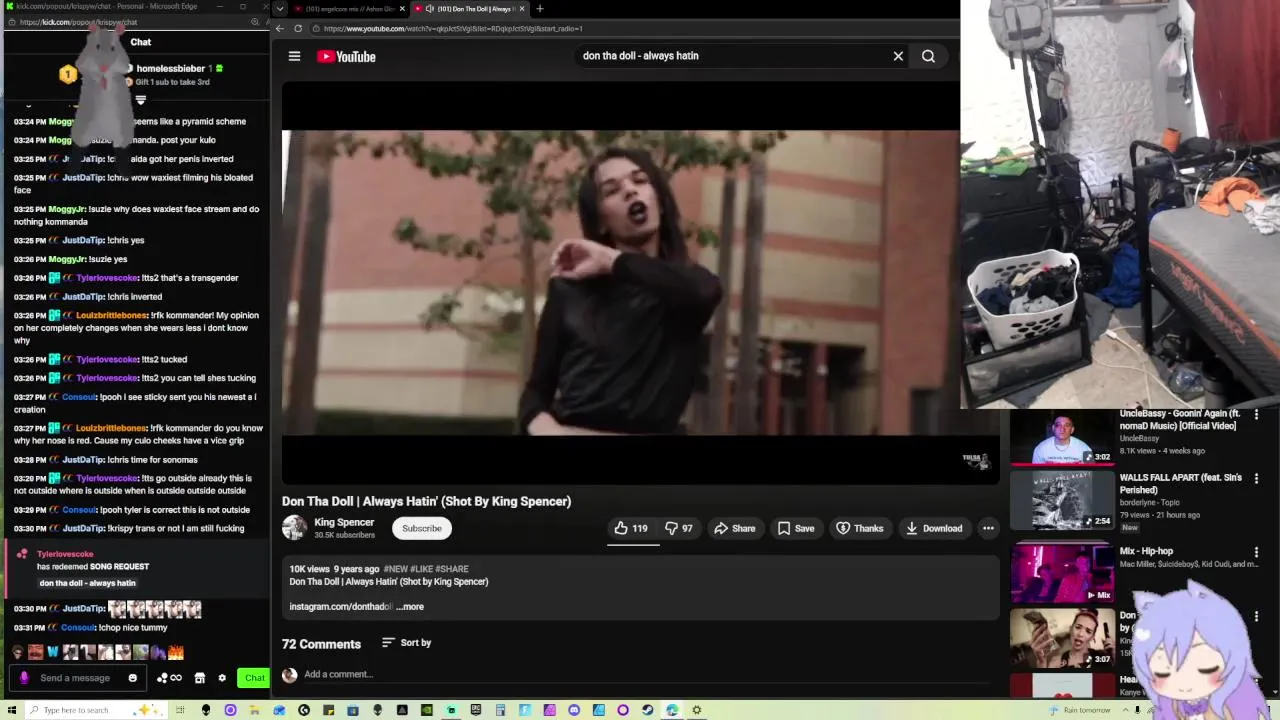This screenshot has height=720, width=1280.
Task: Open the Kick chat shop icon
Action: [199, 678]
